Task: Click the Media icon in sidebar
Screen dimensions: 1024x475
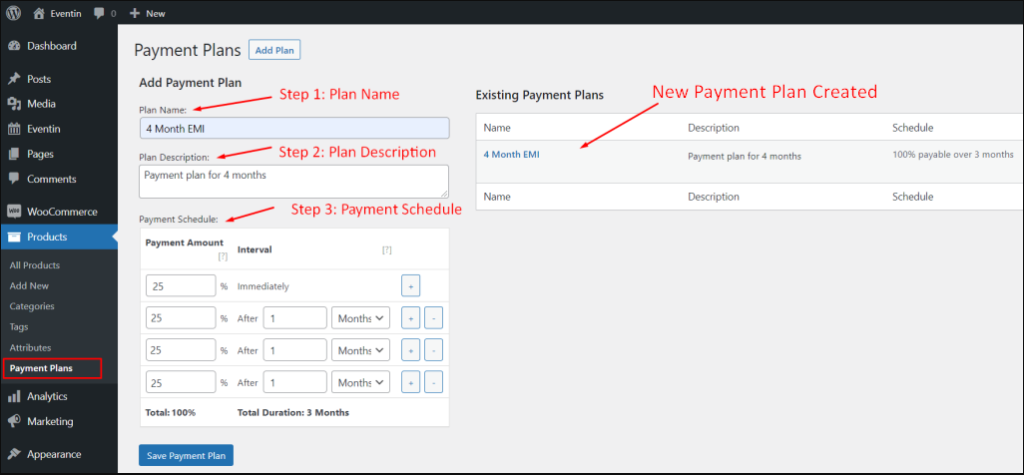Action: (x=14, y=104)
